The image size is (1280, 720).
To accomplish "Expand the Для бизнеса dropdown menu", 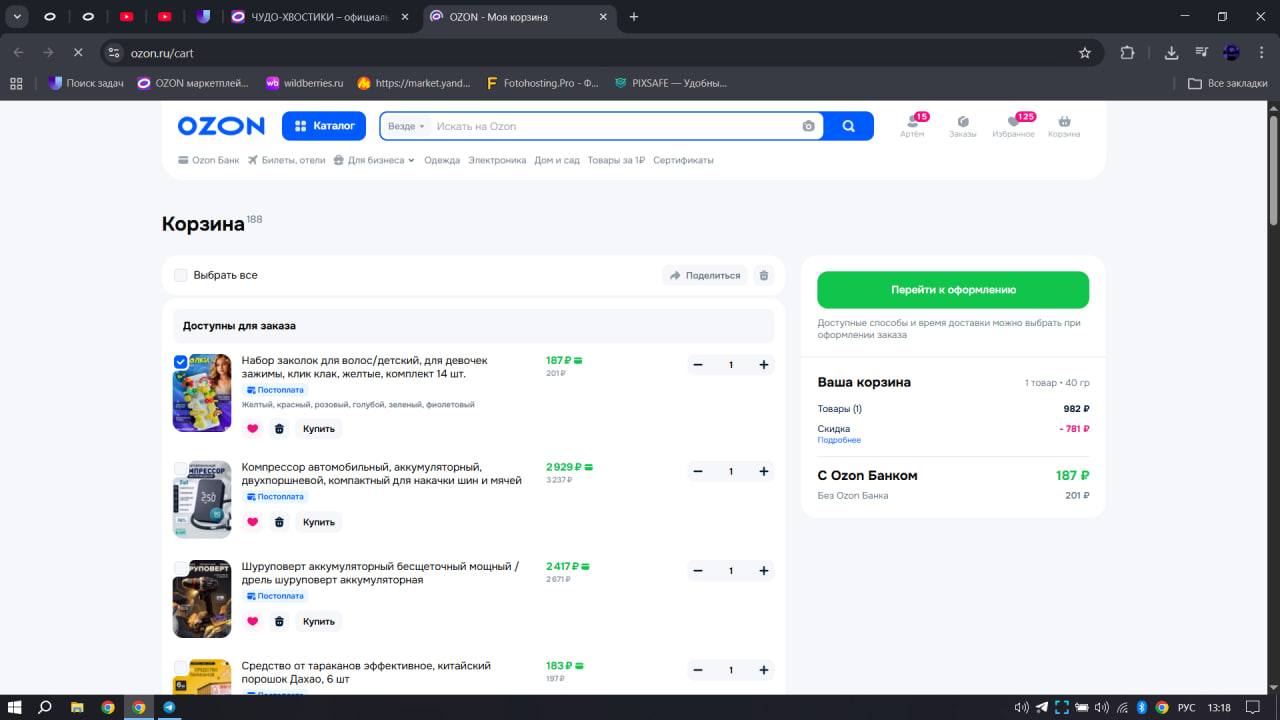I will 374,160.
